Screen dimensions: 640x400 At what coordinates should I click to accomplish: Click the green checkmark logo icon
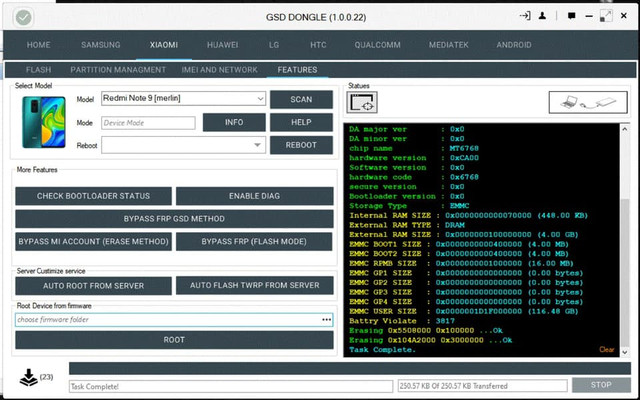coord(22,17)
